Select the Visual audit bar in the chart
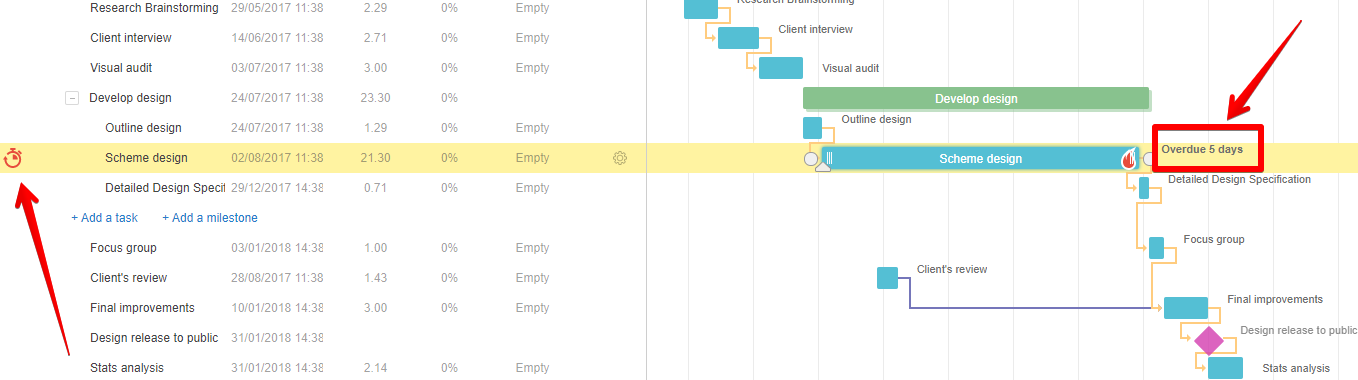Image resolution: width=1358 pixels, height=380 pixels. 781,68
